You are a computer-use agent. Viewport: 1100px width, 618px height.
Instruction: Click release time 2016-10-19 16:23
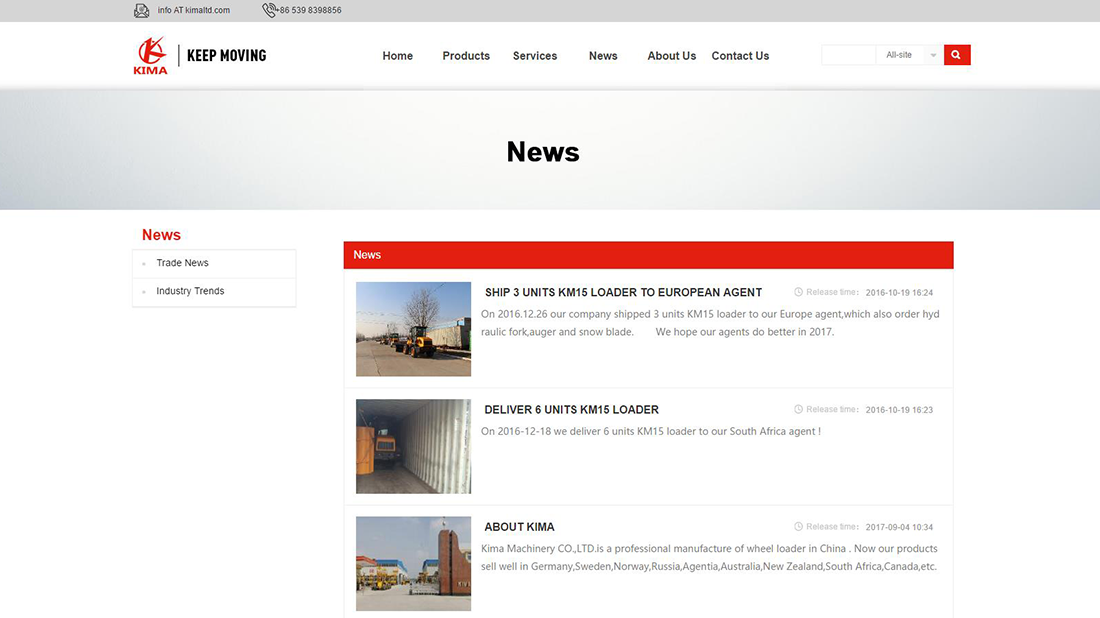[x=899, y=410]
